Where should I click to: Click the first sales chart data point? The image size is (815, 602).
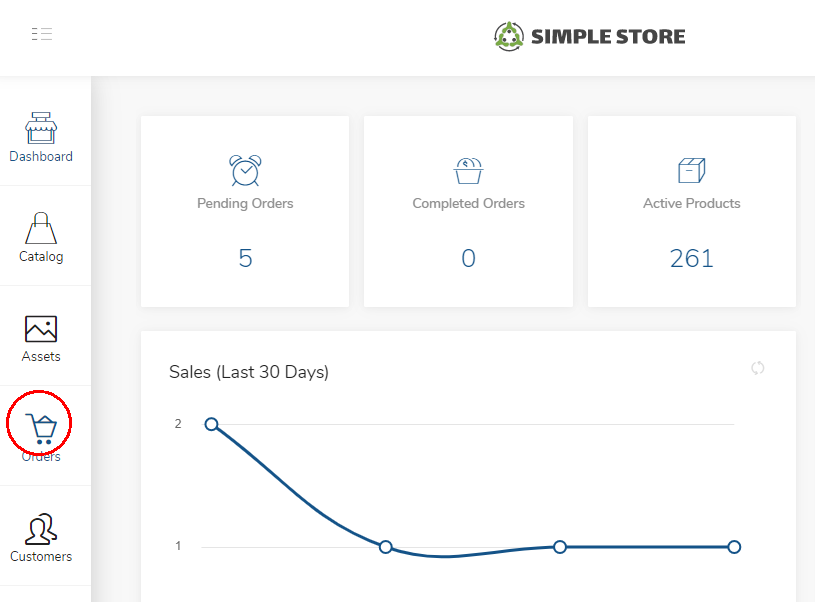pos(212,424)
